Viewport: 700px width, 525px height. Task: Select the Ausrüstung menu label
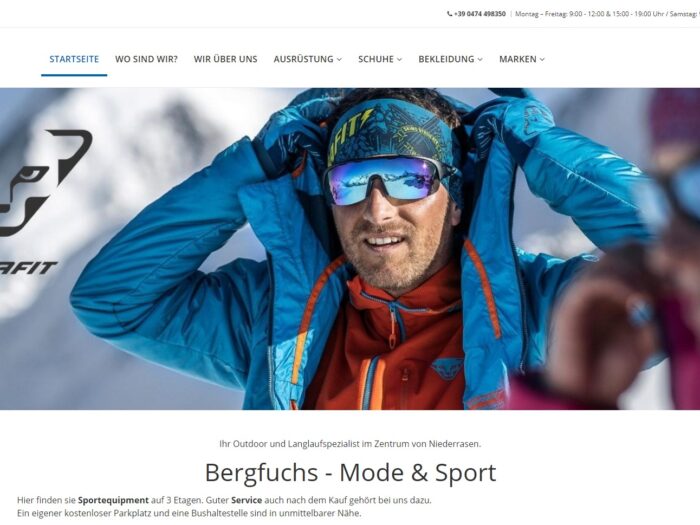click(x=304, y=59)
